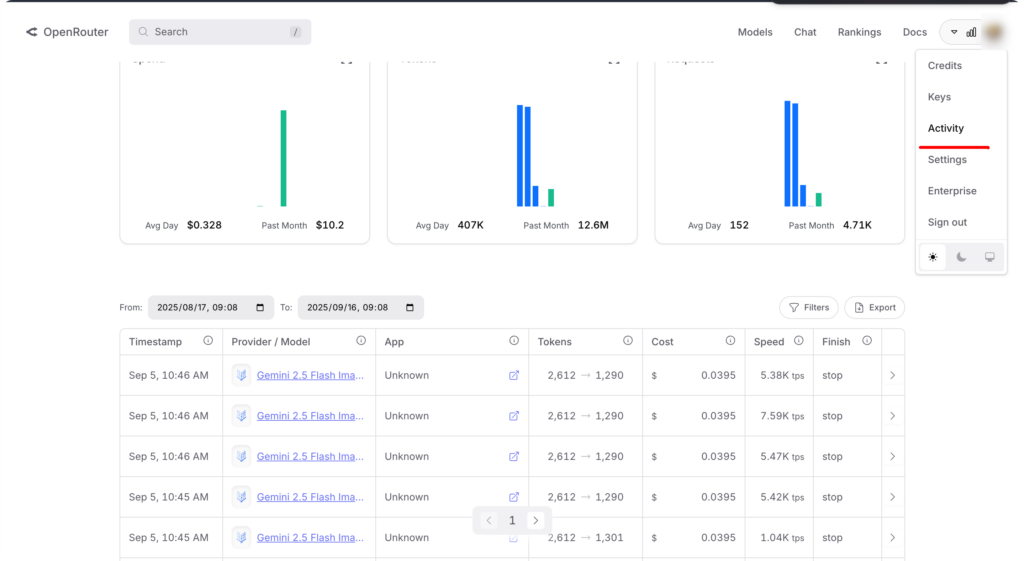Select the light theme sun icon
Image resolution: width=1024 pixels, height=561 pixels.
coord(933,257)
